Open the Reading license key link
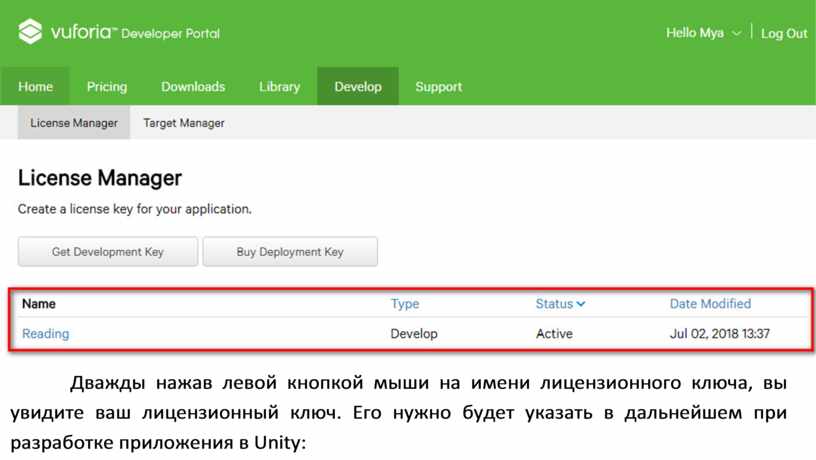The image size is (816, 460). click(x=45, y=334)
